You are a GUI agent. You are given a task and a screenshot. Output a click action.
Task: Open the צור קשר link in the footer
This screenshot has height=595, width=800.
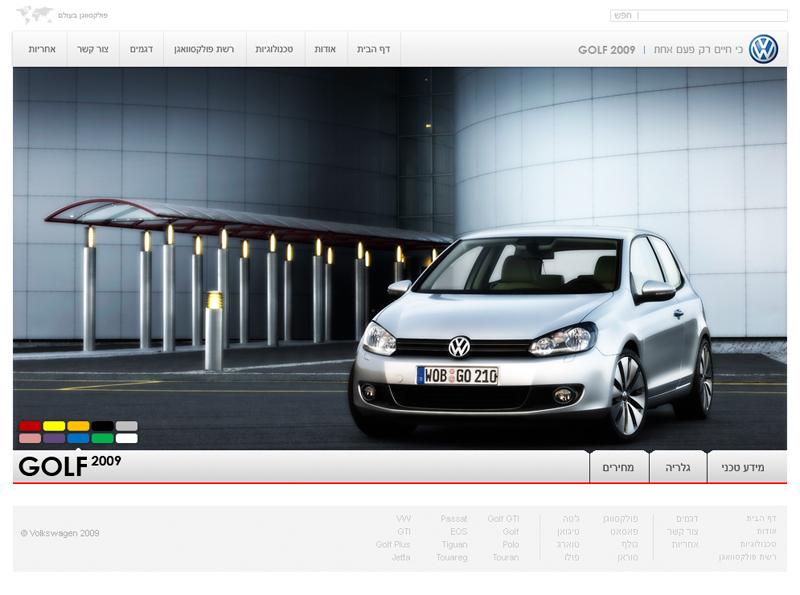click(682, 532)
